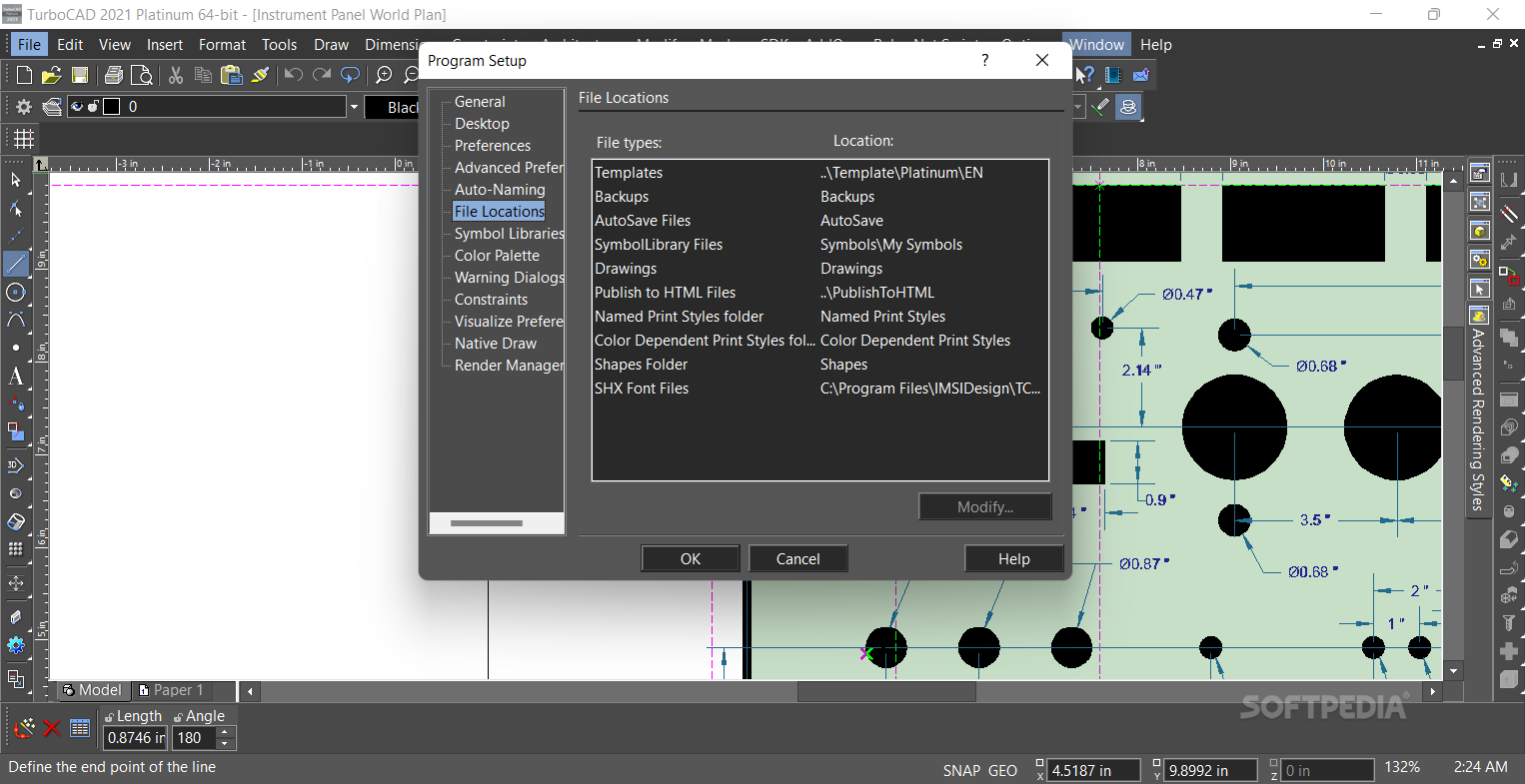Open the Edit menu
The image size is (1525, 784).
coord(70,44)
